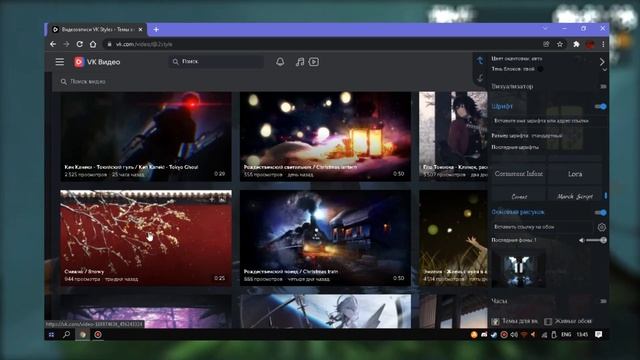Reload the vk.com page
The height and width of the screenshot is (360, 640).
pos(80,44)
